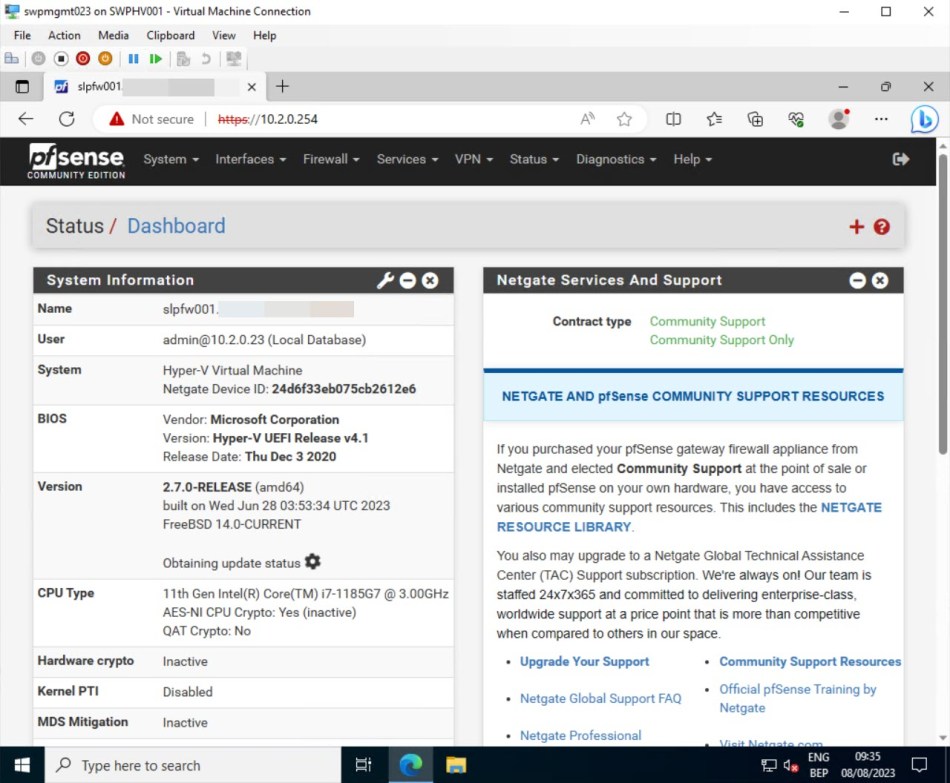Follow the Netgate Global Support FAQ link
The height and width of the screenshot is (783, 950).
click(601, 698)
